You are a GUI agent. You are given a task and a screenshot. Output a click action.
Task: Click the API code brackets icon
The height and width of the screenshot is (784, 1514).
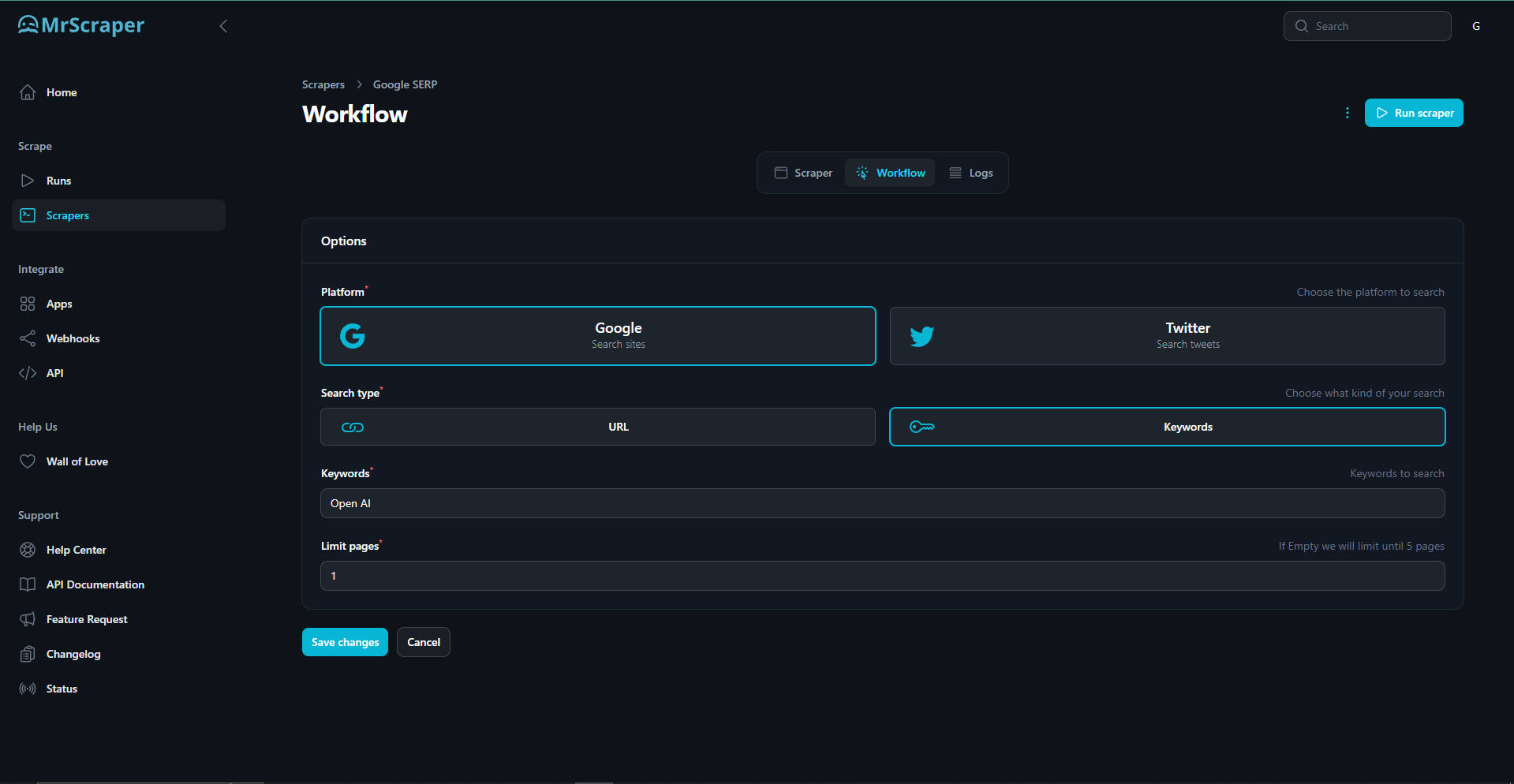coord(28,373)
